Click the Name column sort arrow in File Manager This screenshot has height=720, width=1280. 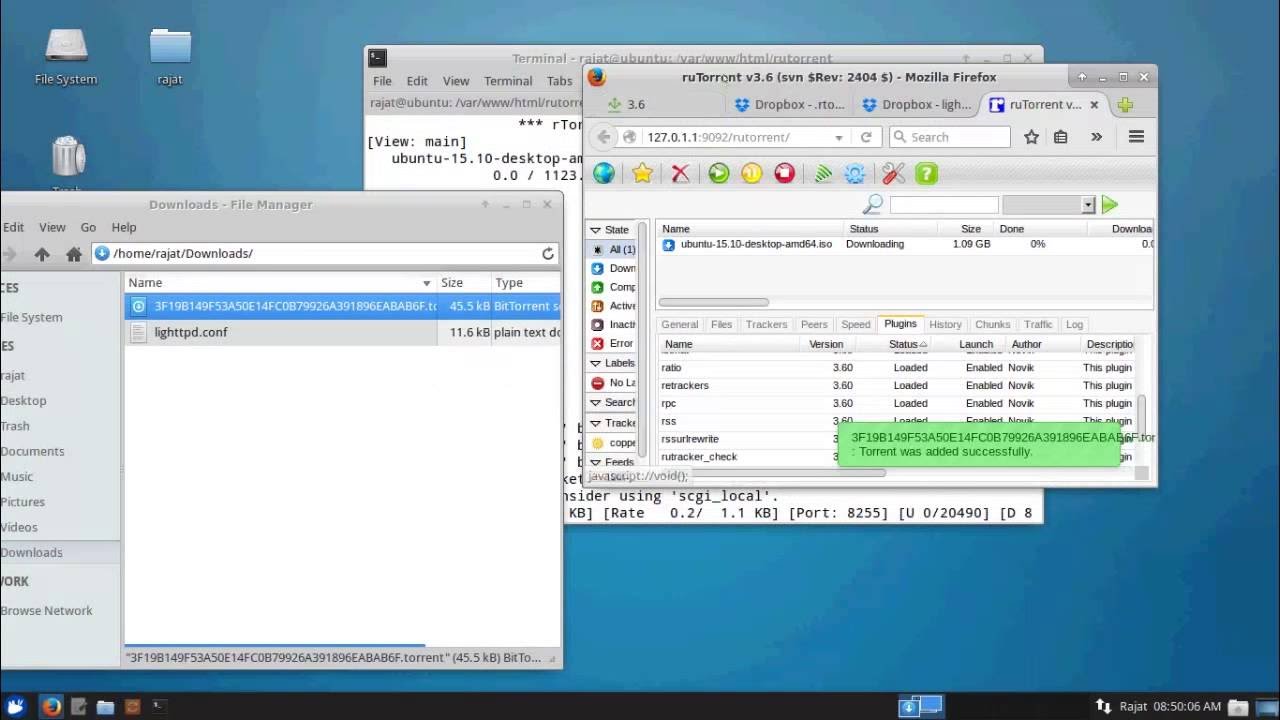coord(427,283)
